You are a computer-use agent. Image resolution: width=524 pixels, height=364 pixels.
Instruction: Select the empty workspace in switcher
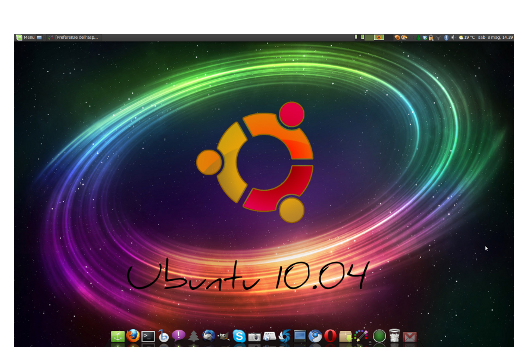[x=369, y=37]
